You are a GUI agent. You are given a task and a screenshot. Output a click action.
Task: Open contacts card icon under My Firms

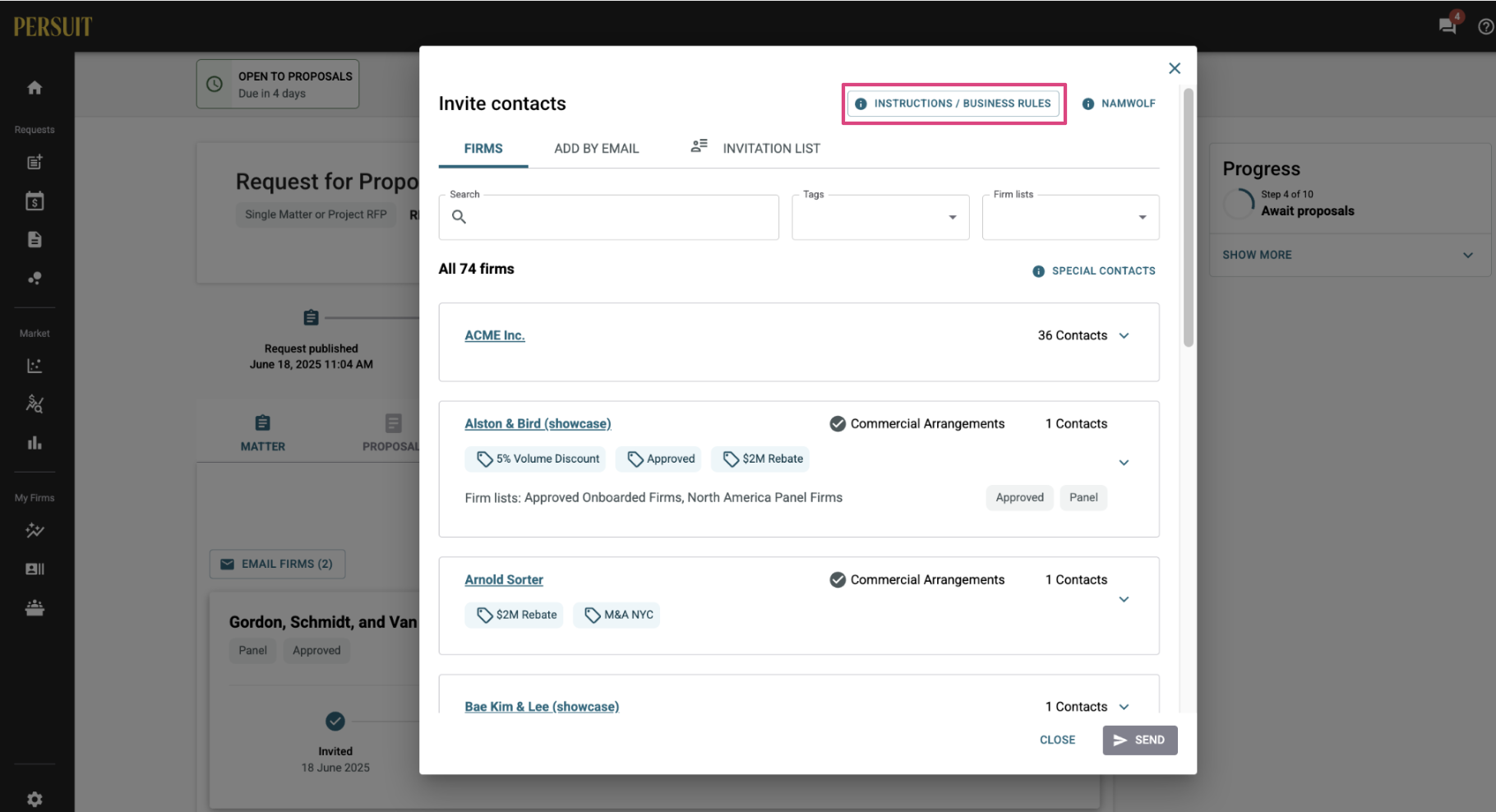35,569
